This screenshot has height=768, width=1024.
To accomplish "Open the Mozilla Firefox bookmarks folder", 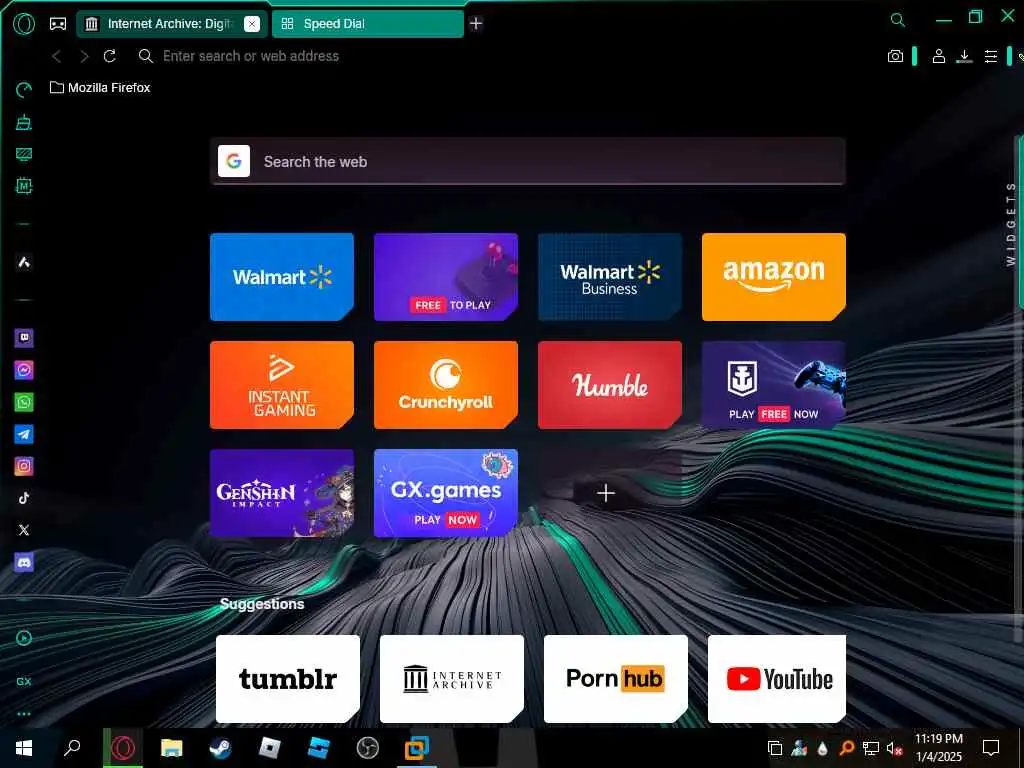I will (101, 88).
